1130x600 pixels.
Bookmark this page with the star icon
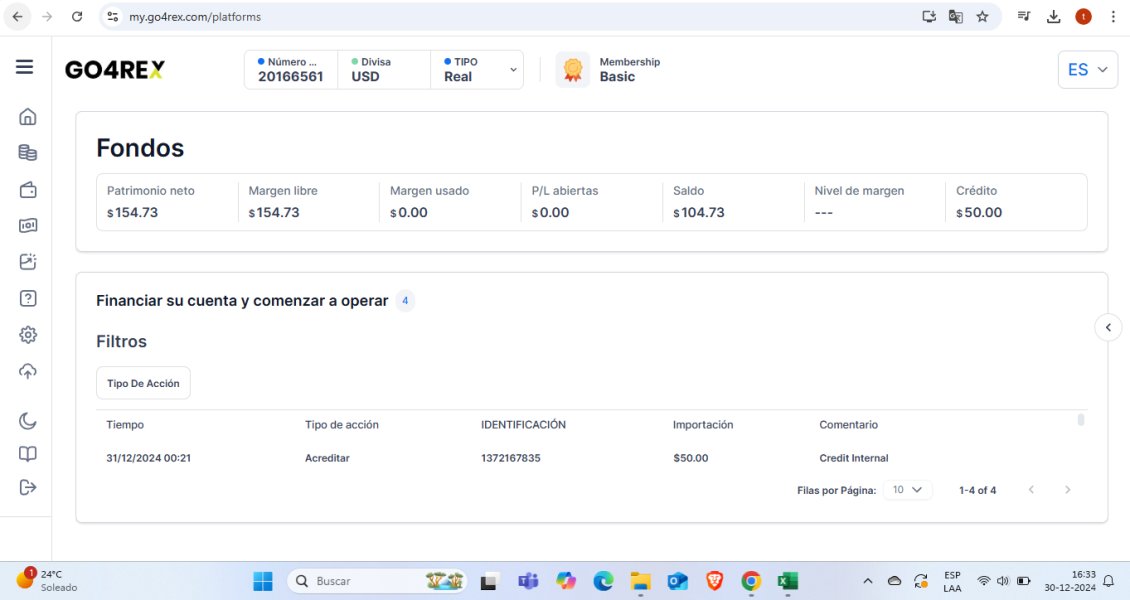[x=982, y=17]
